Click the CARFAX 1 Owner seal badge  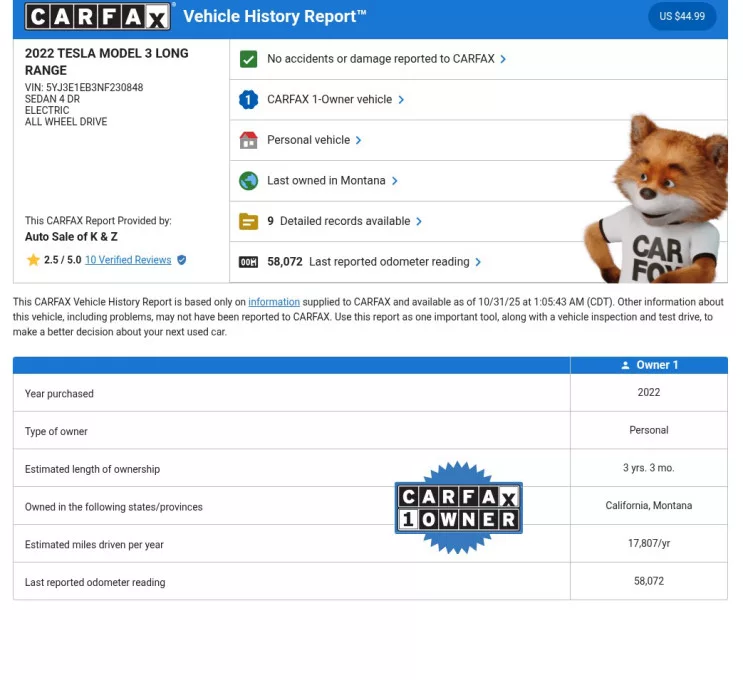459,508
